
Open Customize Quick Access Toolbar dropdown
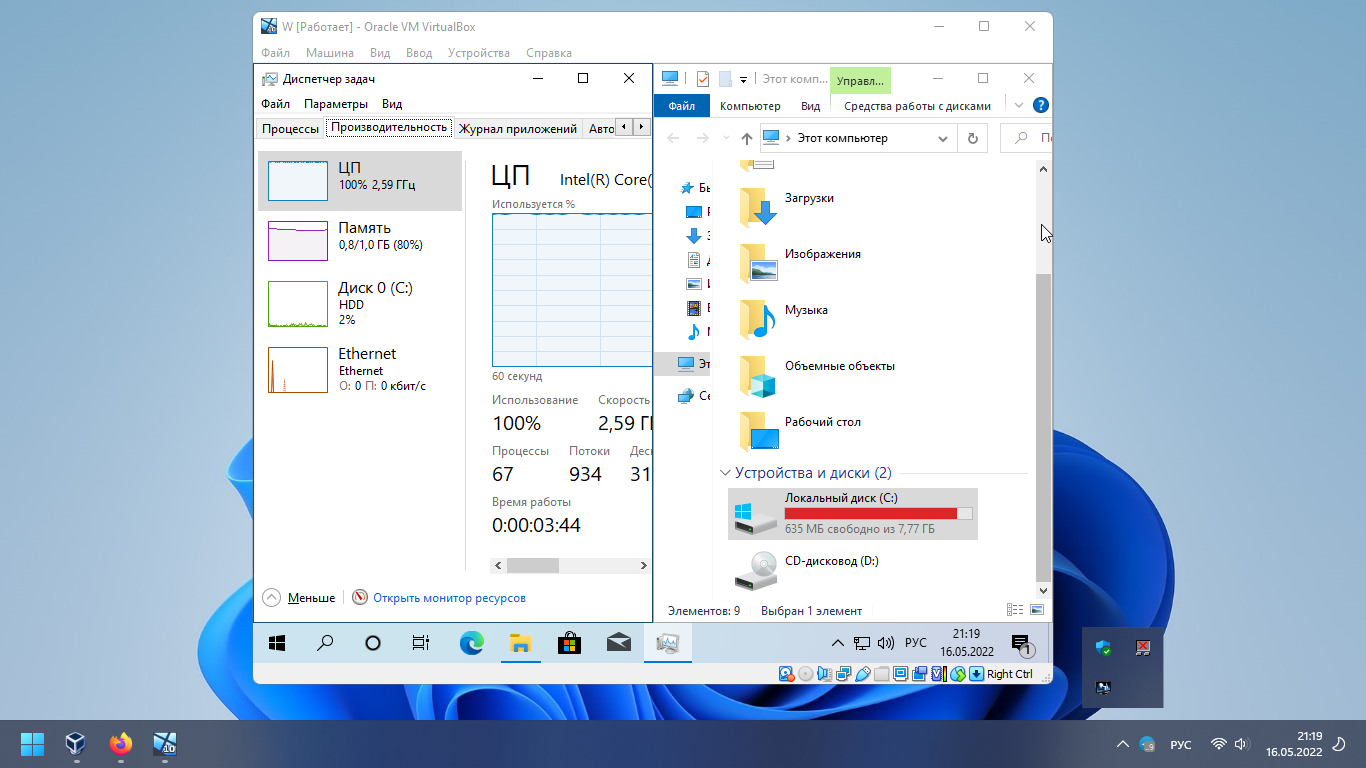744,80
